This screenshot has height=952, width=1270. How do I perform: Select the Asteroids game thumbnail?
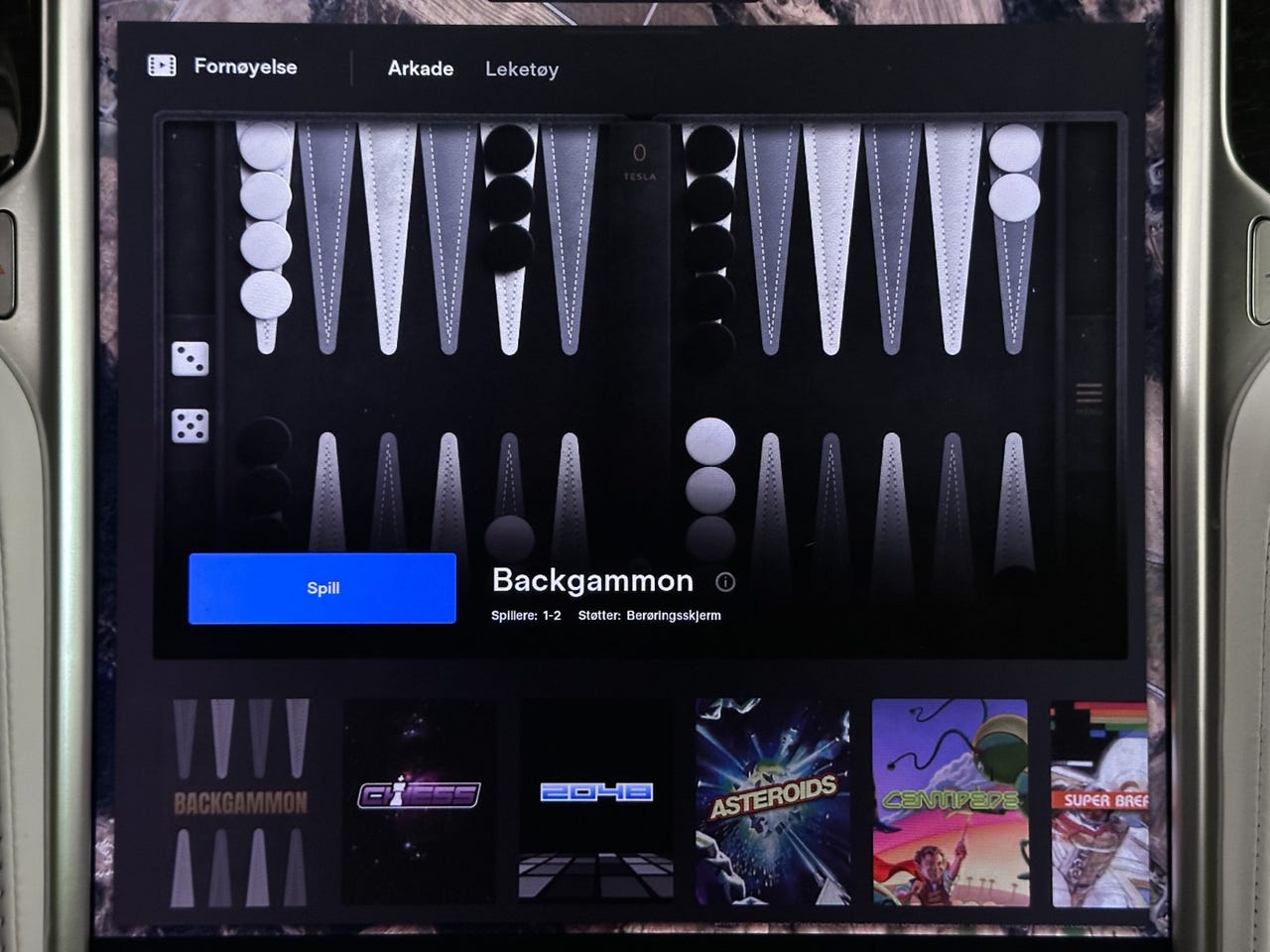[773, 802]
